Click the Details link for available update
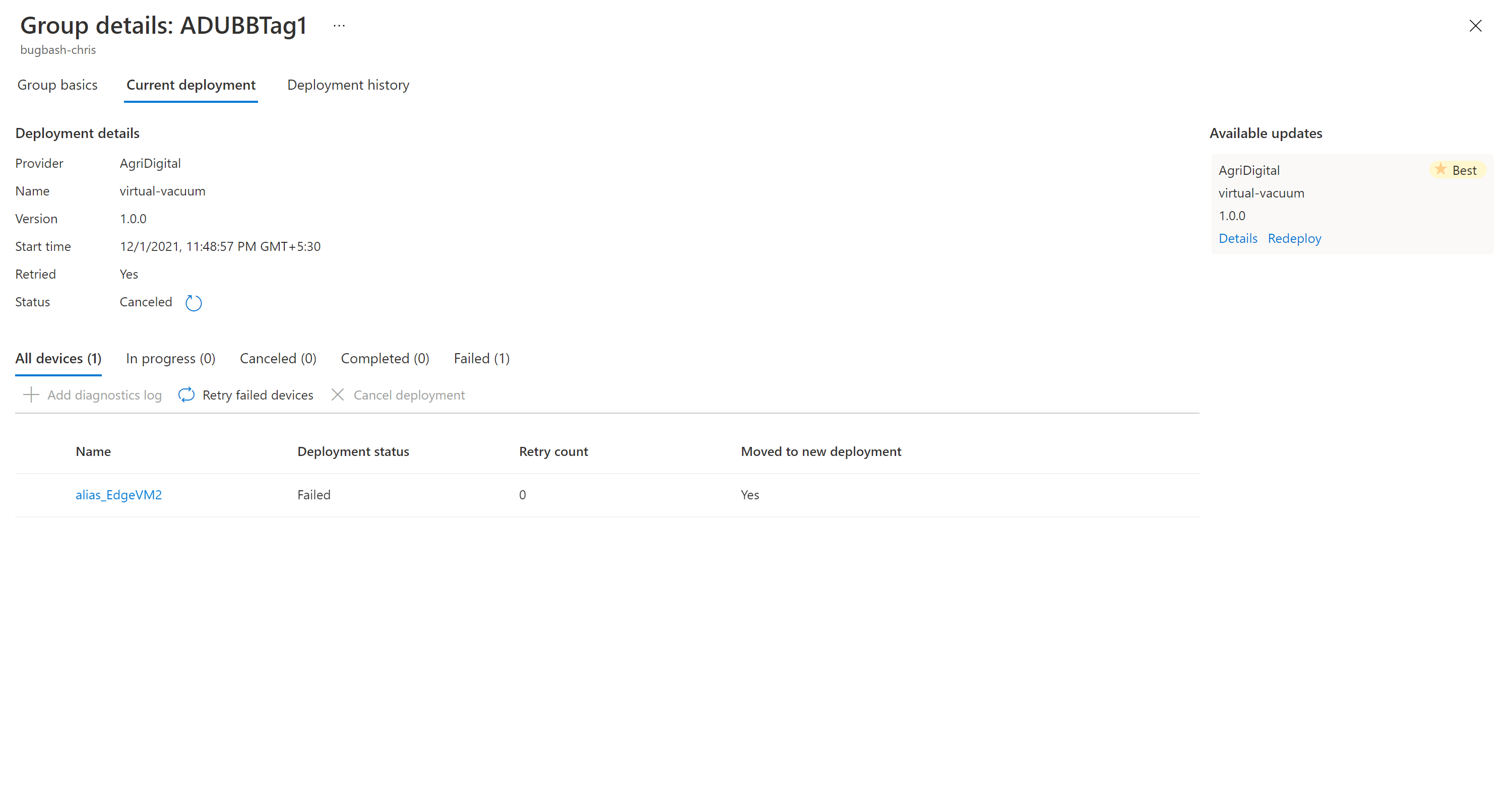 click(1237, 238)
